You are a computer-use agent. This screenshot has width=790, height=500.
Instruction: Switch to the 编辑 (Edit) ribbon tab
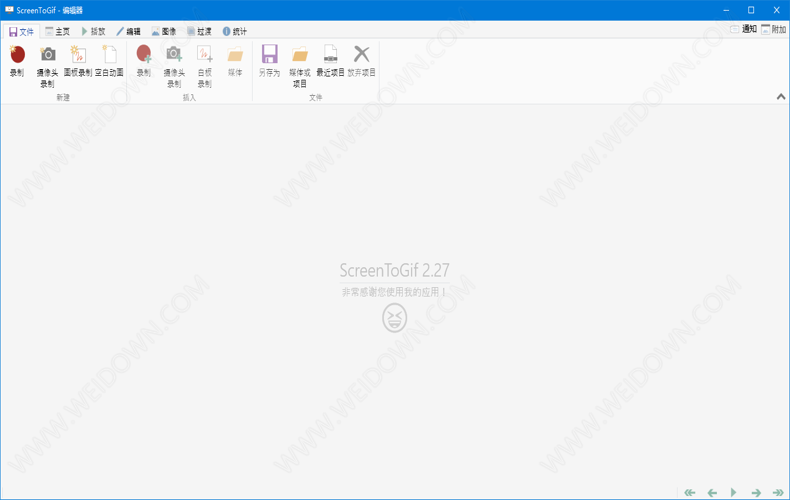128,32
